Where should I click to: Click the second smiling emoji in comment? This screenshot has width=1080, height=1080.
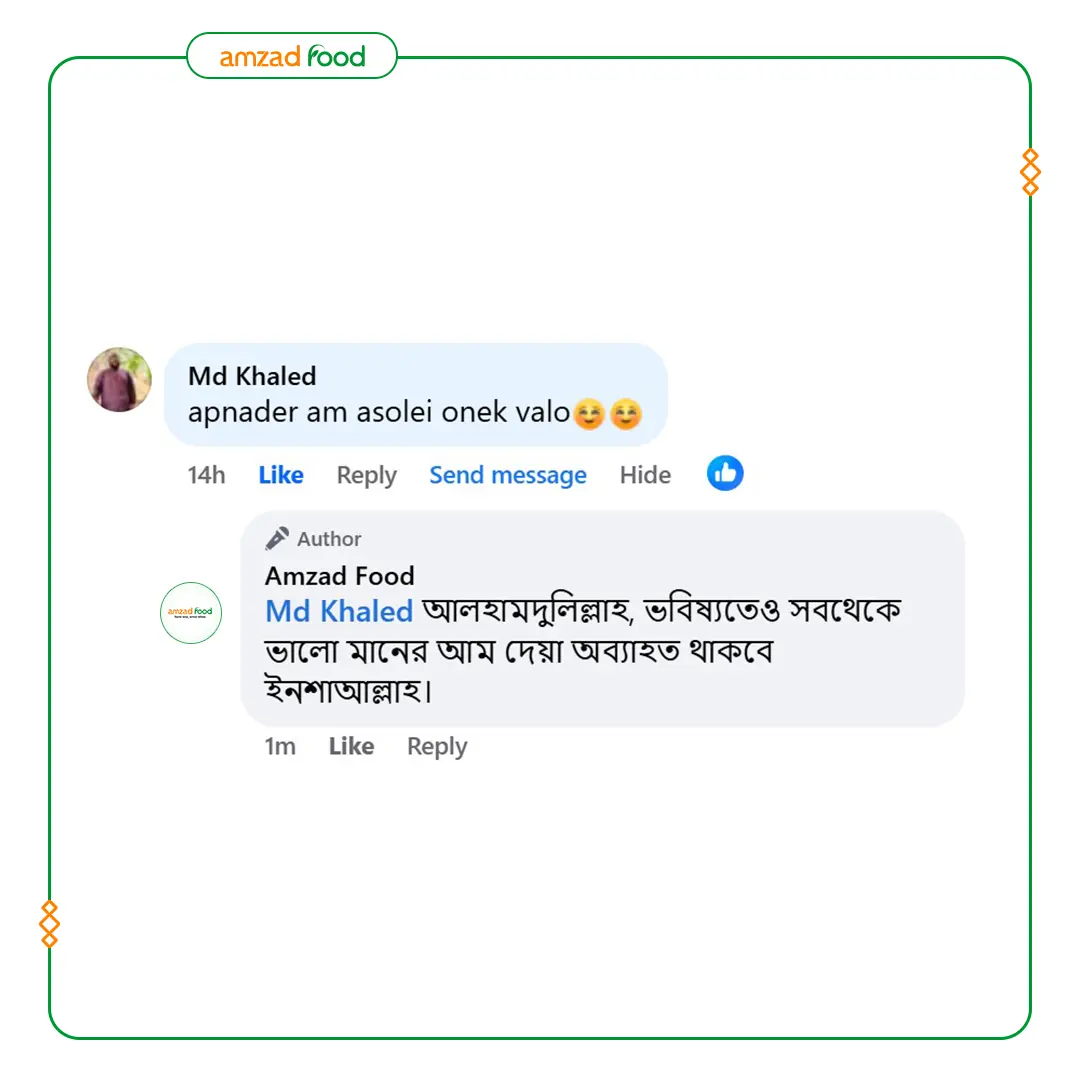[625, 413]
